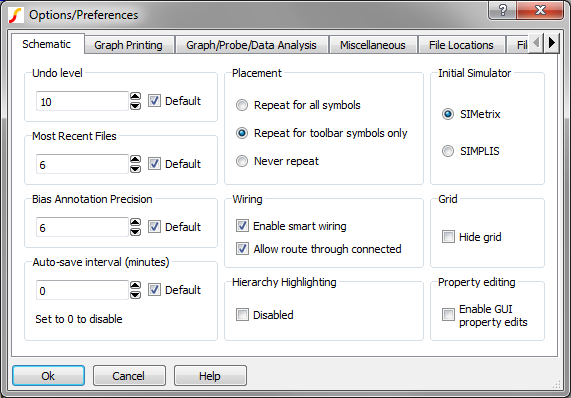This screenshot has width=571, height=398.
Task: Increase Auto-save interval minutes
Action: (x=135, y=285)
